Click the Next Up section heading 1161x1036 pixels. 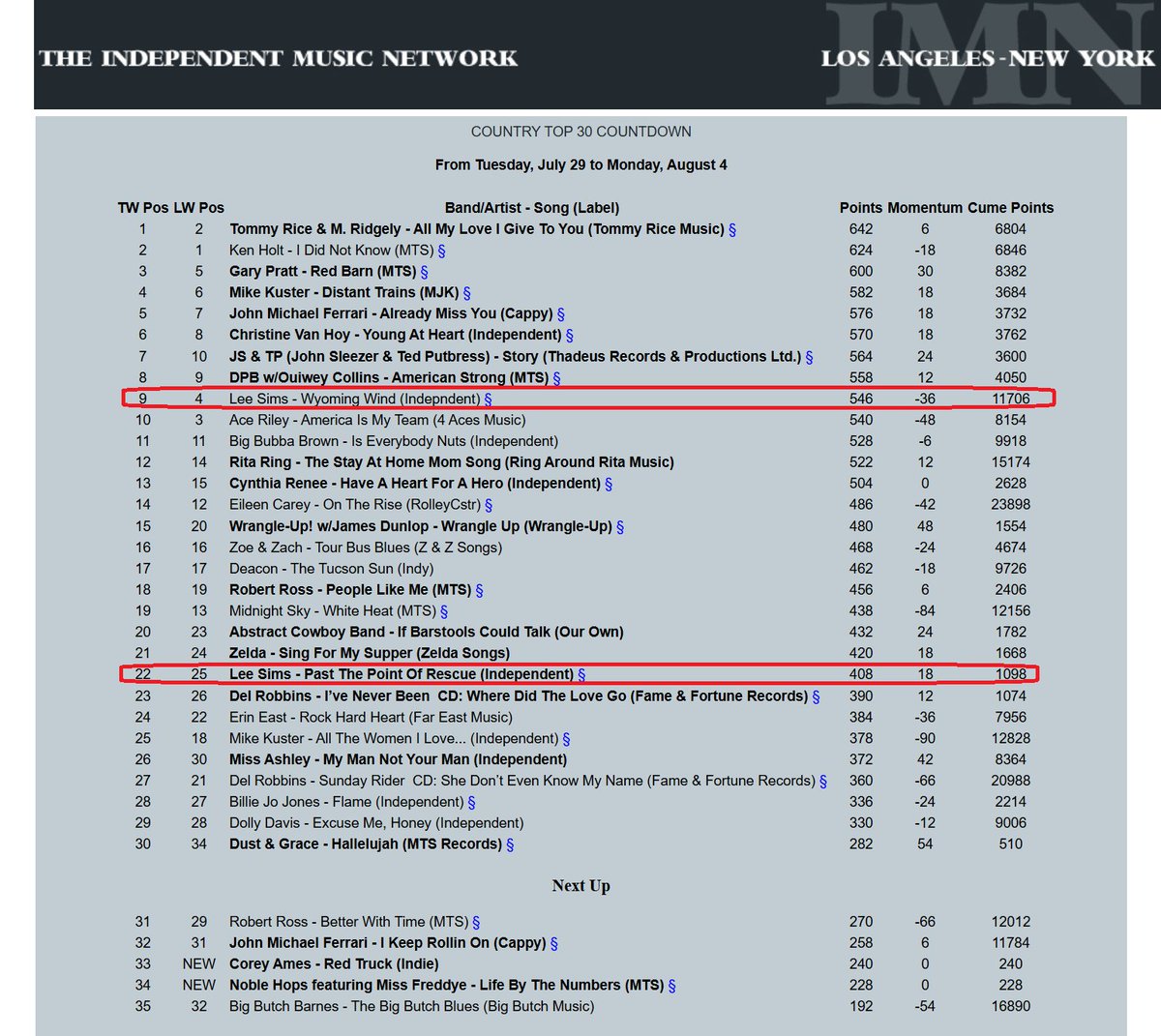pyautogui.click(x=581, y=886)
